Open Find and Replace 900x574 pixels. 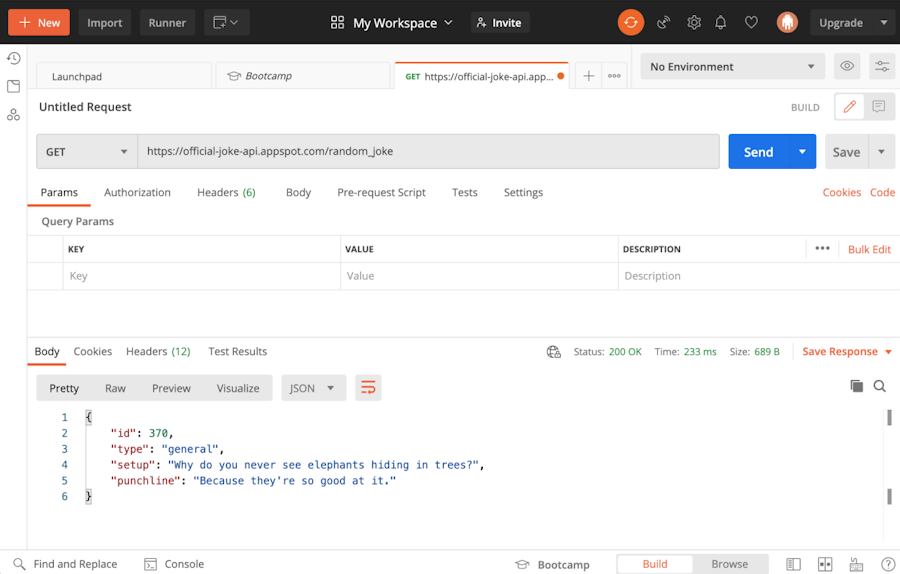[x=65, y=564]
